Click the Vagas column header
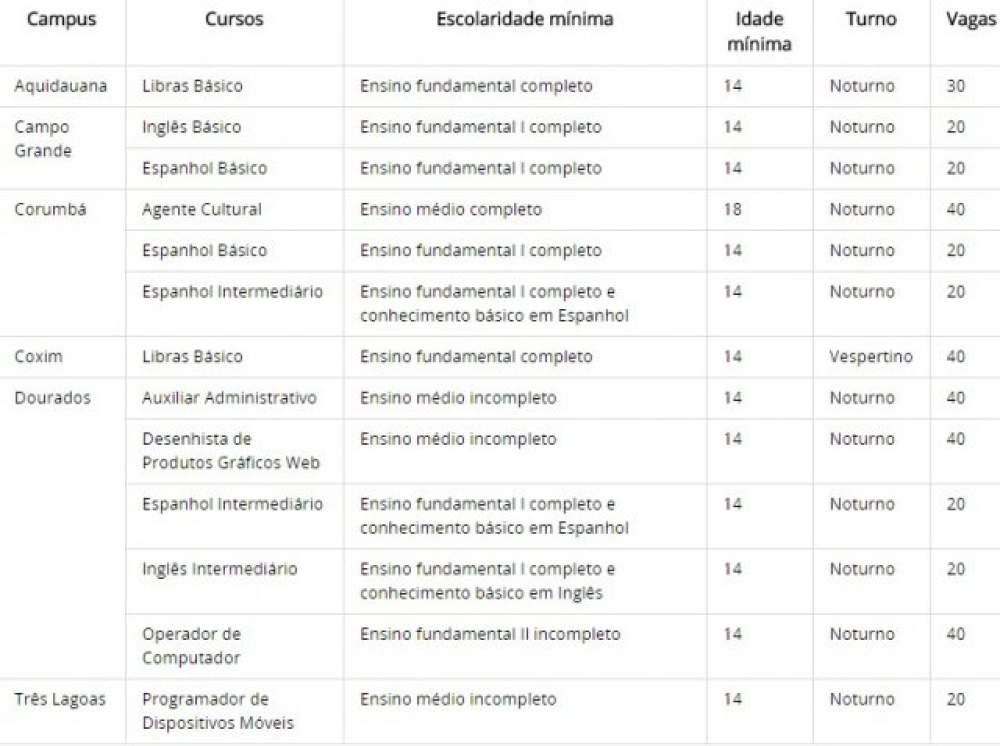 [971, 19]
